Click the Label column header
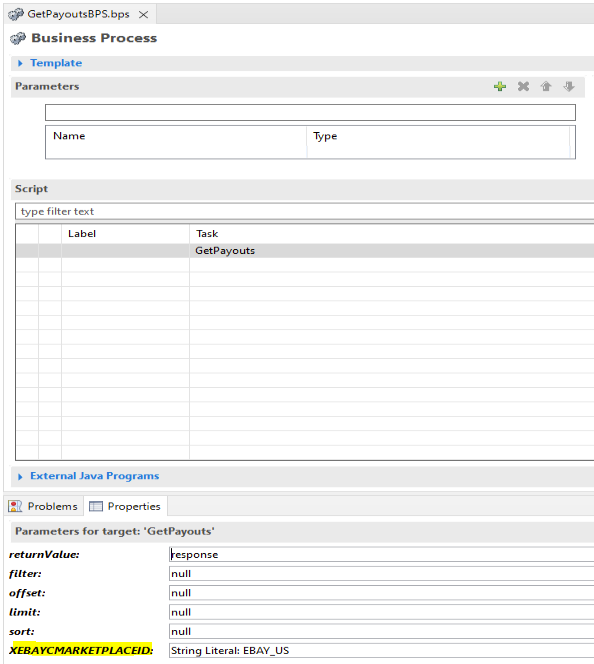Image resolution: width=594 pixels, height=664 pixels. click(125, 234)
